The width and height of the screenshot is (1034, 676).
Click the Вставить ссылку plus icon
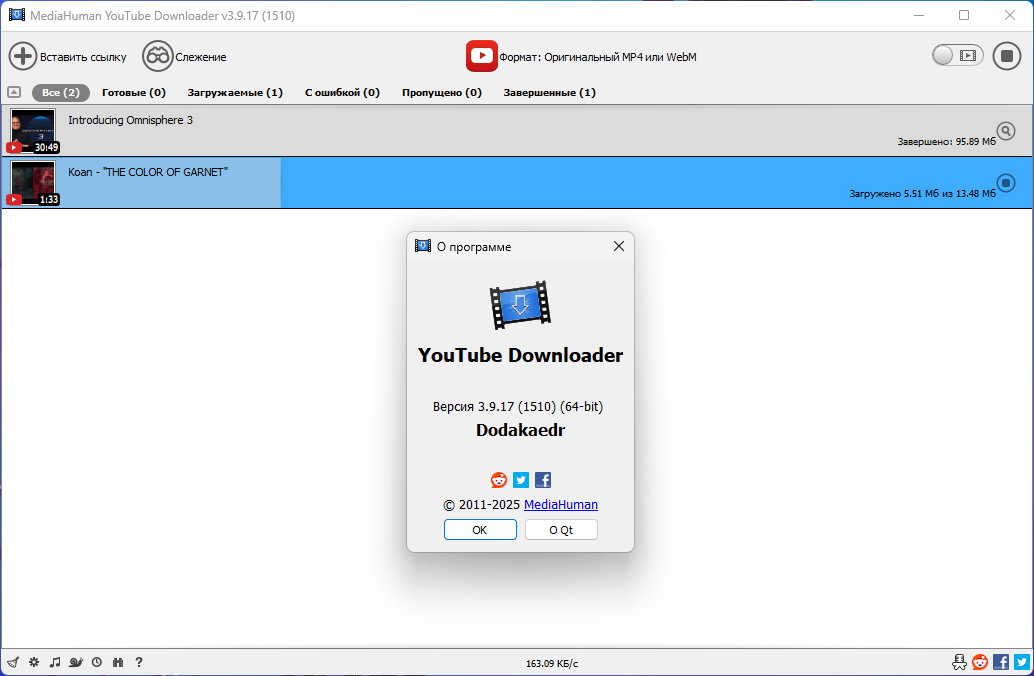tap(22, 56)
